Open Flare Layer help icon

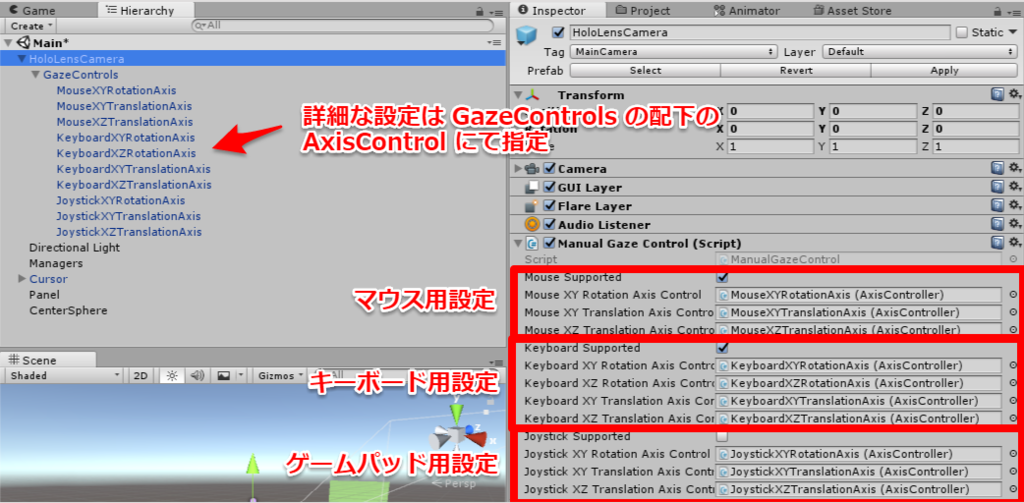[998, 206]
